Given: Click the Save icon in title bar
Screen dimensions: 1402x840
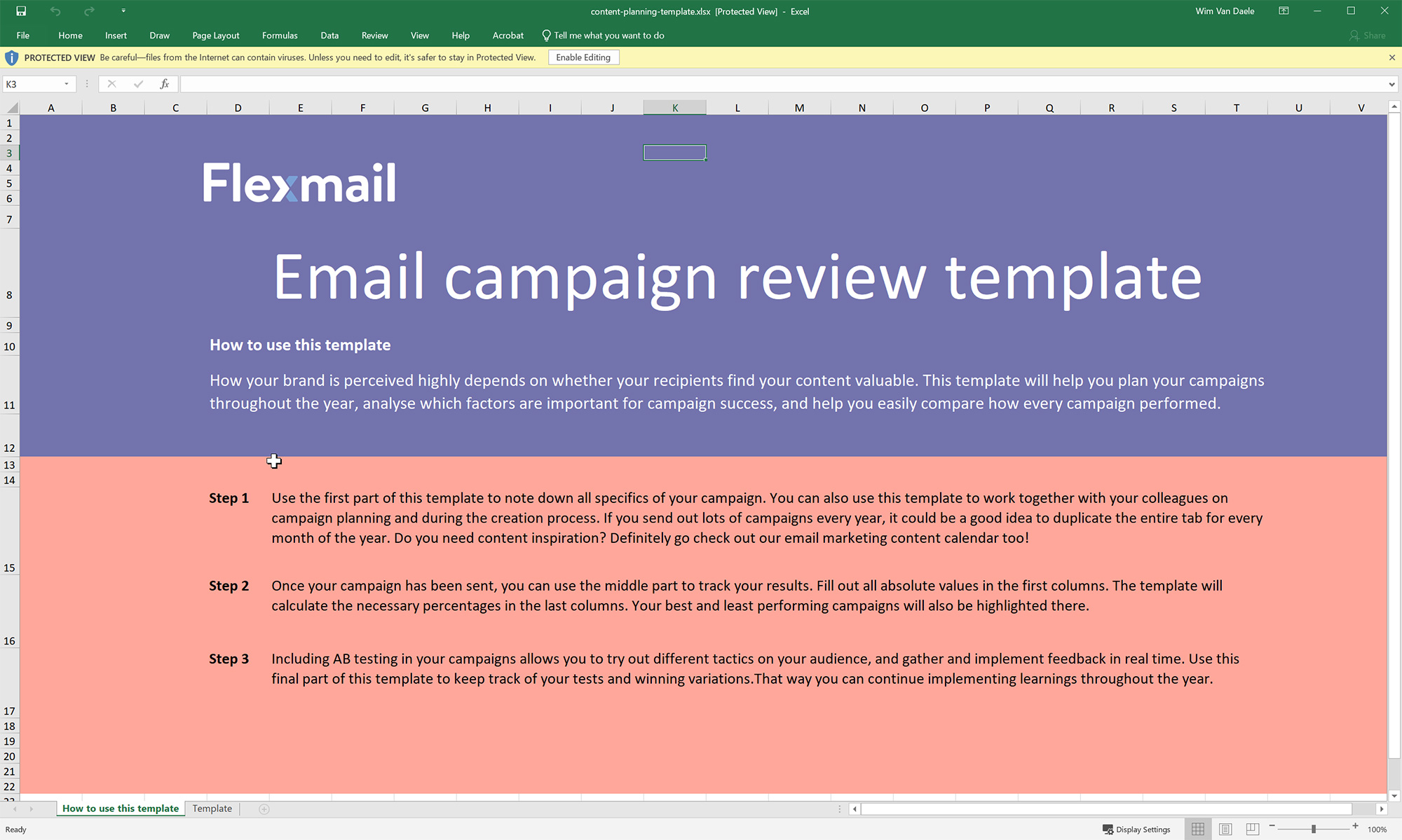Looking at the screenshot, I should point(21,11).
